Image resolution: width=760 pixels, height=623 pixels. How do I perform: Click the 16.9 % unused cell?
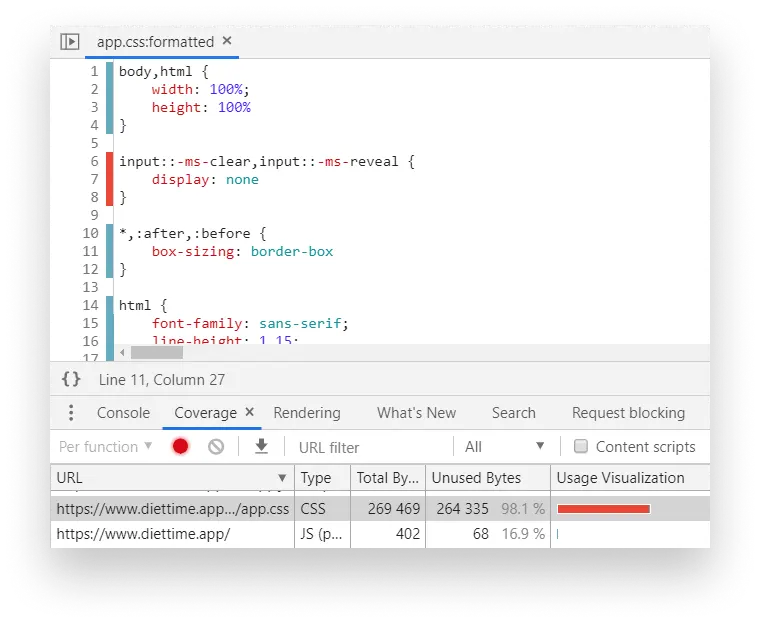[x=523, y=534]
